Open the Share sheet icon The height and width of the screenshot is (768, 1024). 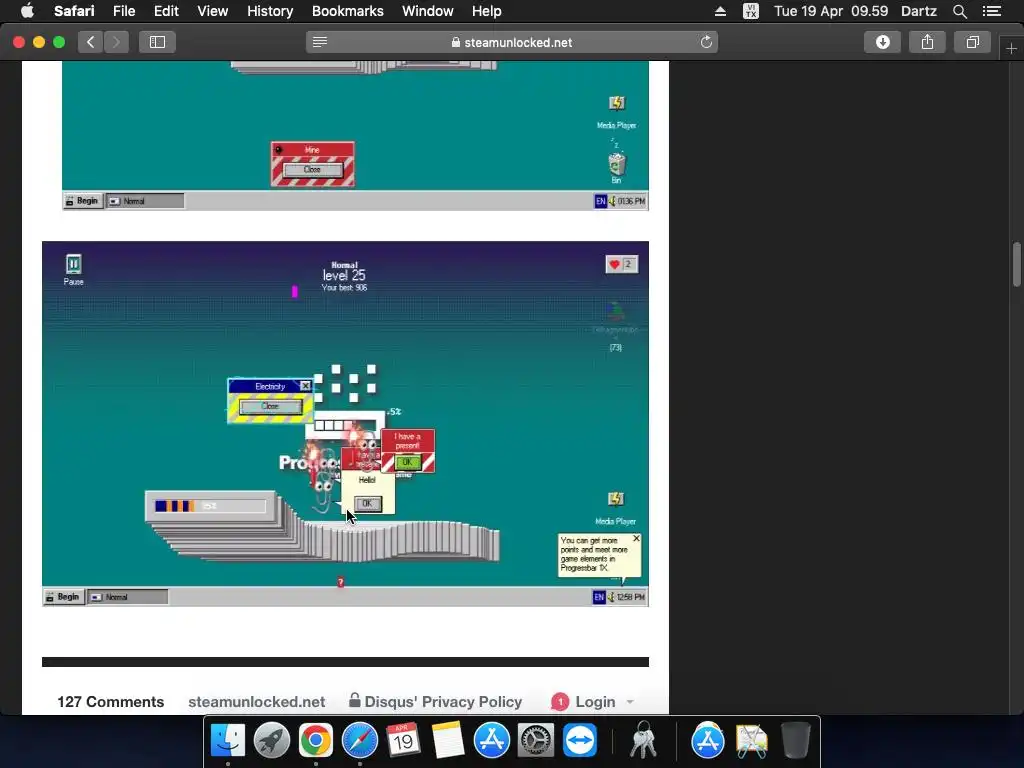pyautogui.click(x=927, y=42)
